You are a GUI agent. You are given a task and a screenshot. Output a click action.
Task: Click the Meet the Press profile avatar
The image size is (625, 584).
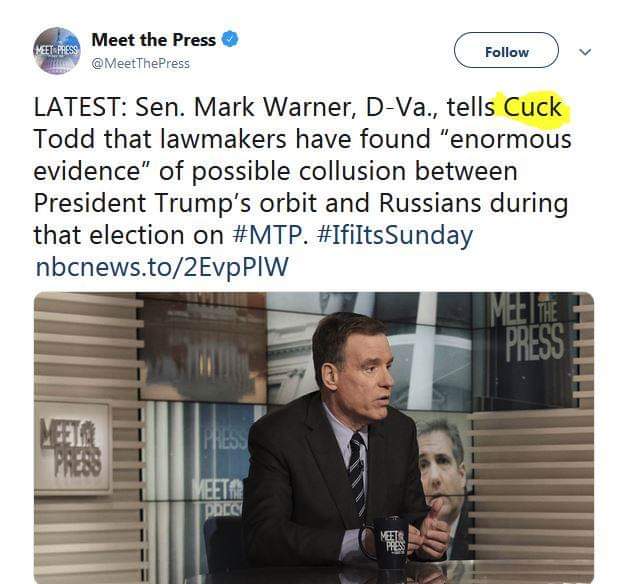pyautogui.click(x=57, y=50)
